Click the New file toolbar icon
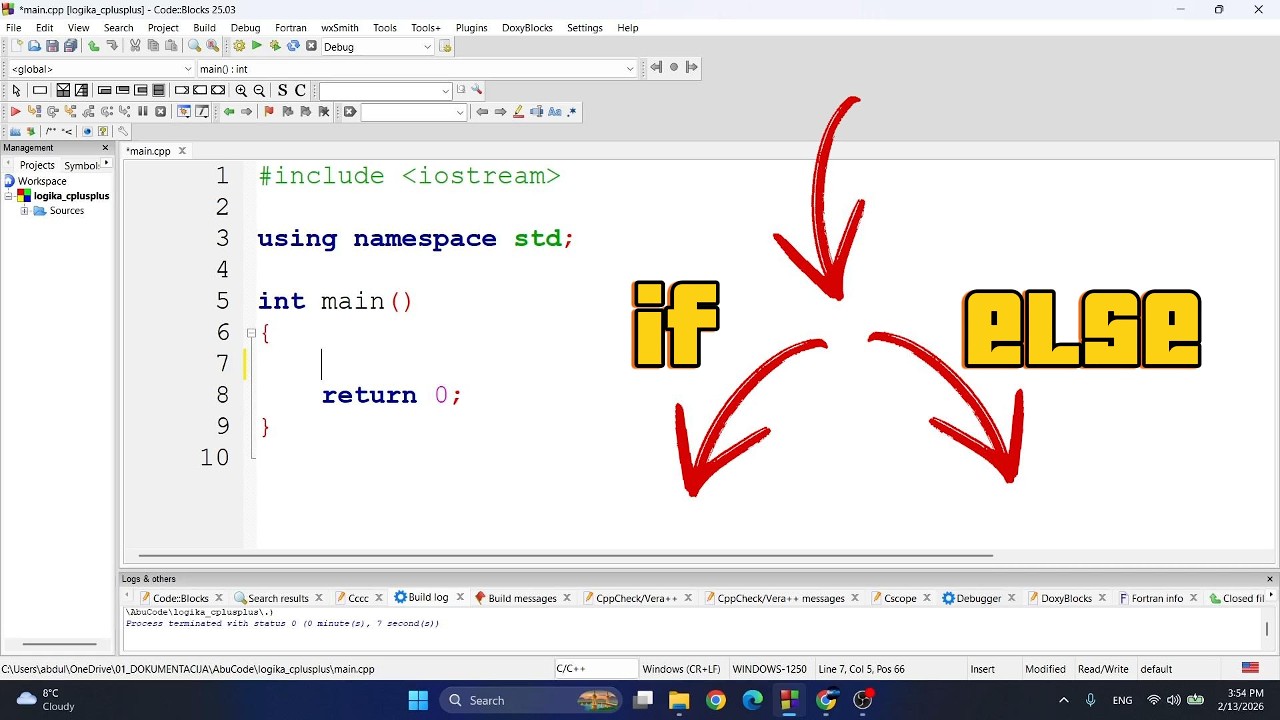 pos(16,47)
